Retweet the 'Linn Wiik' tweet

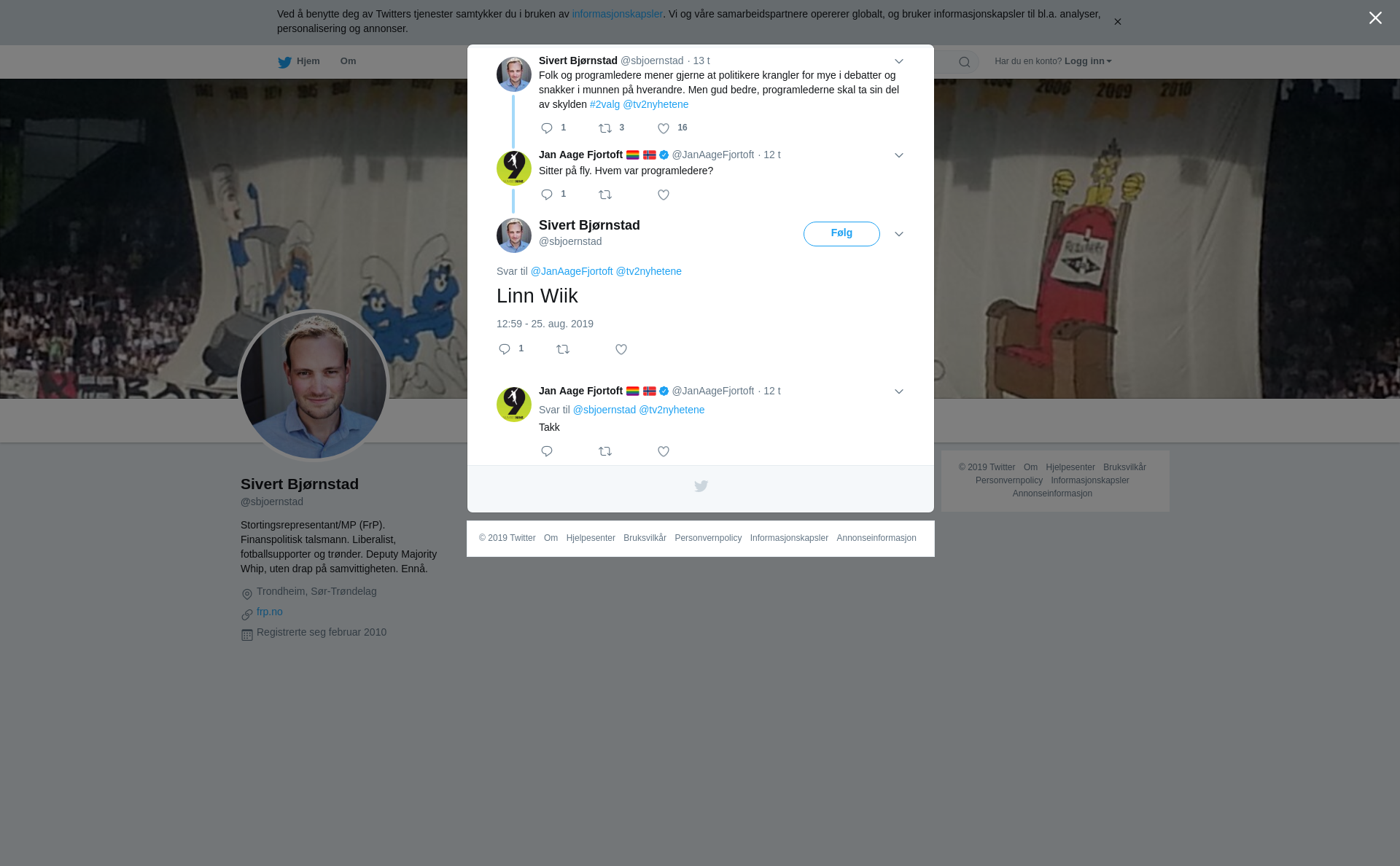[563, 349]
